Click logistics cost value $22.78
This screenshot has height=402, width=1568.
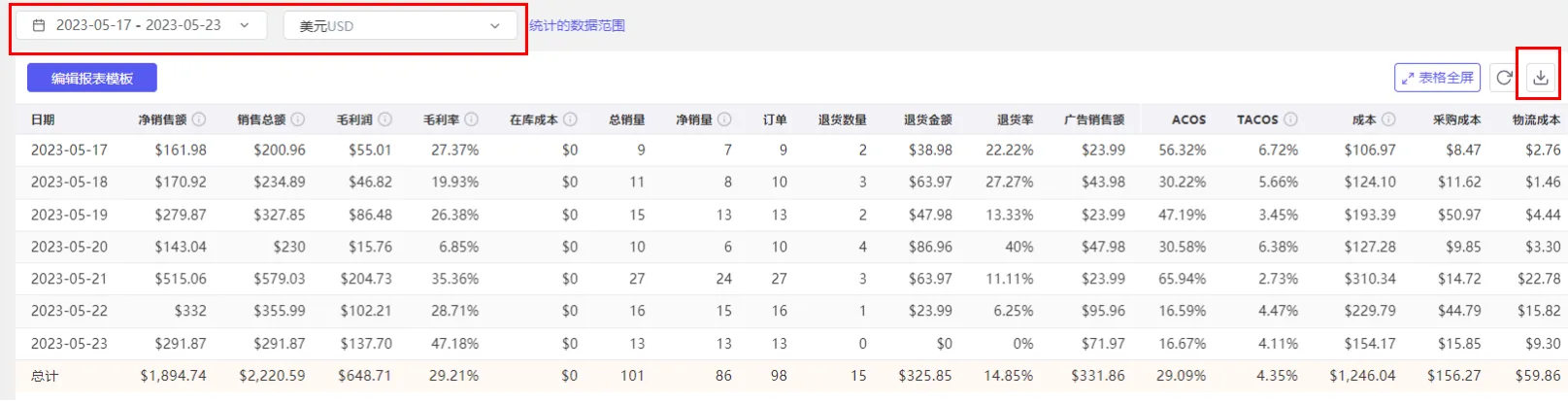pos(1539,279)
